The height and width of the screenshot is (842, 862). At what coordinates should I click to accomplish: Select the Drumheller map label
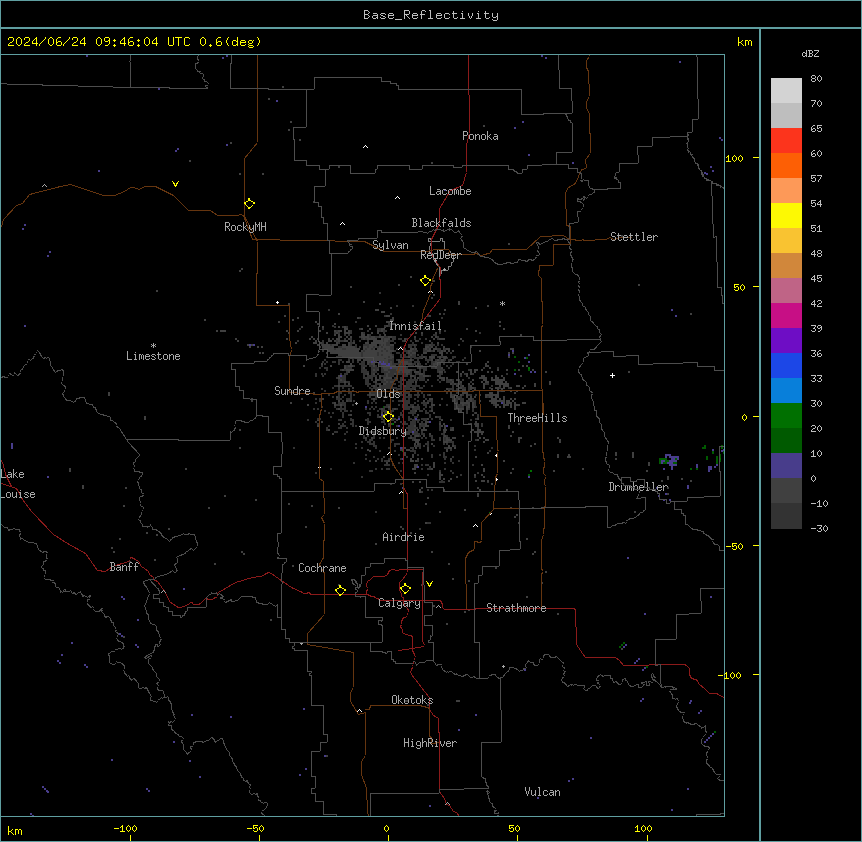point(638,487)
